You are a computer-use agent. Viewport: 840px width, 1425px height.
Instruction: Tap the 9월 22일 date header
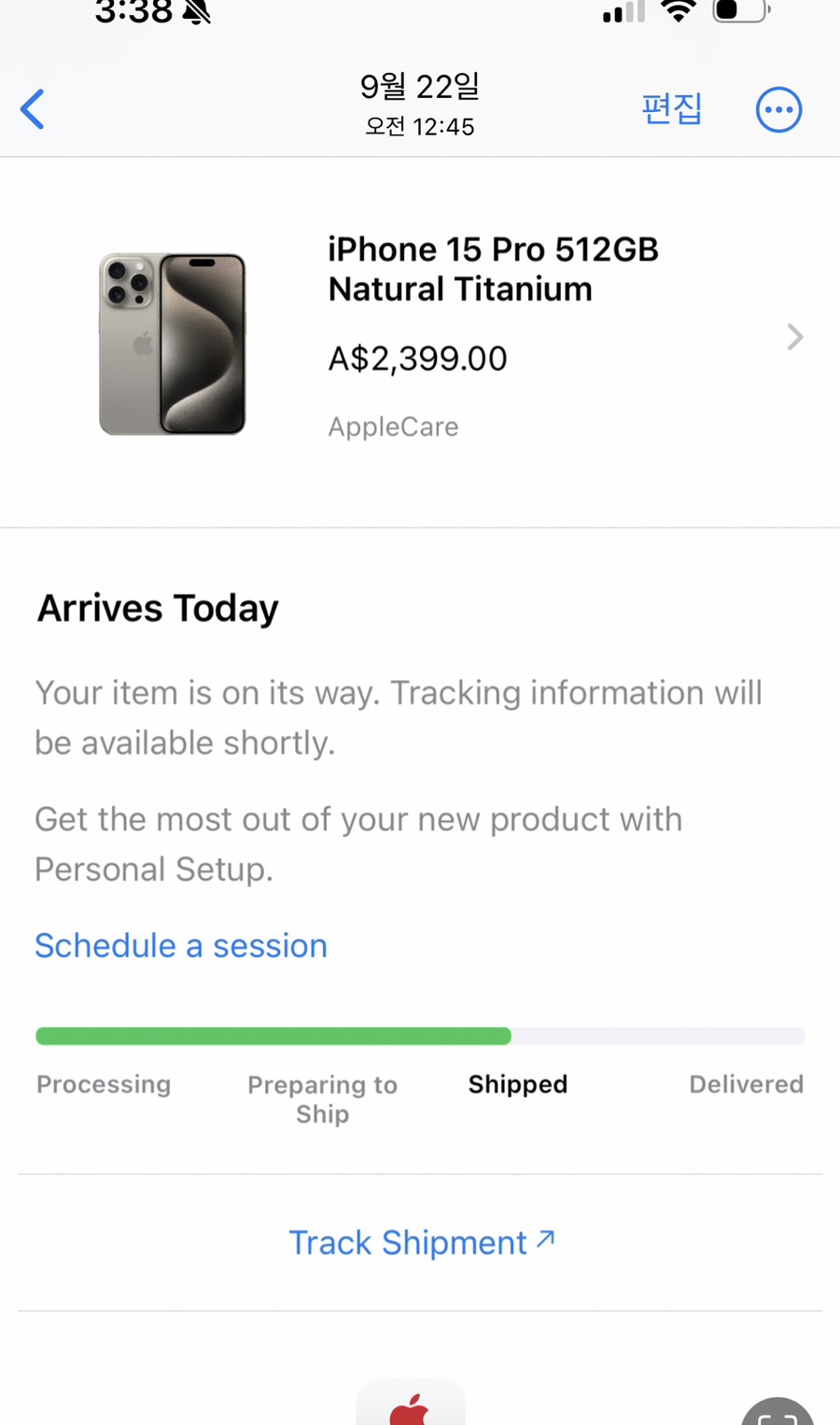[419, 87]
